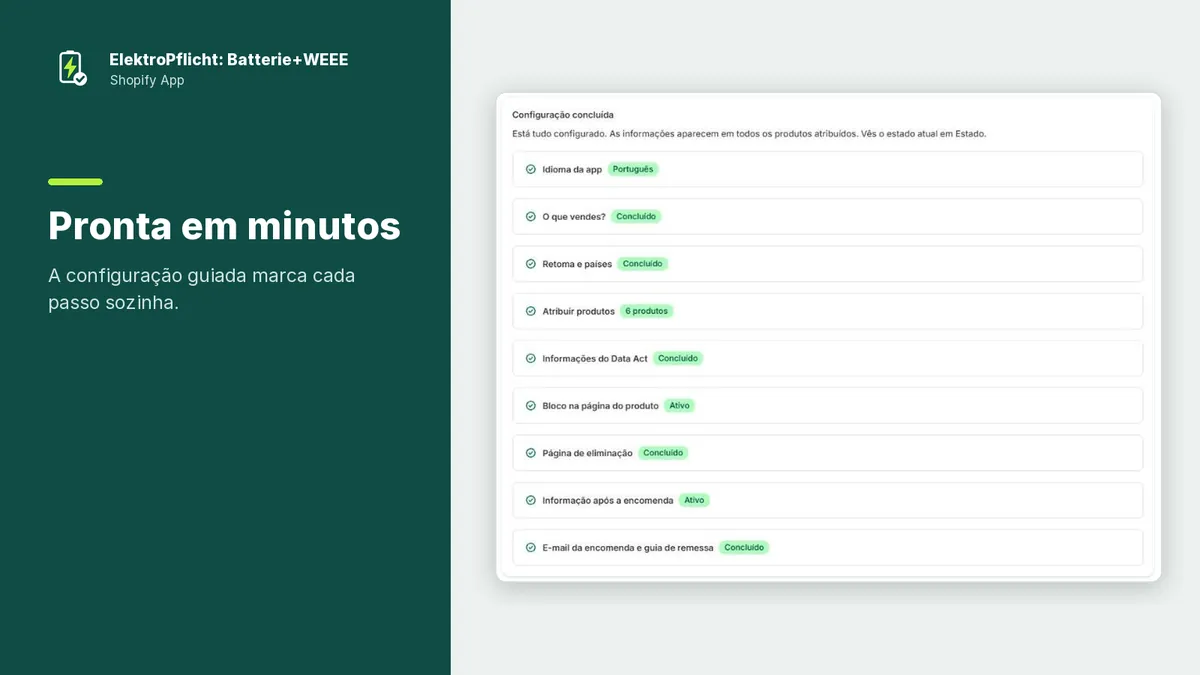Click the Concluído badge next to Data Act

[678, 358]
